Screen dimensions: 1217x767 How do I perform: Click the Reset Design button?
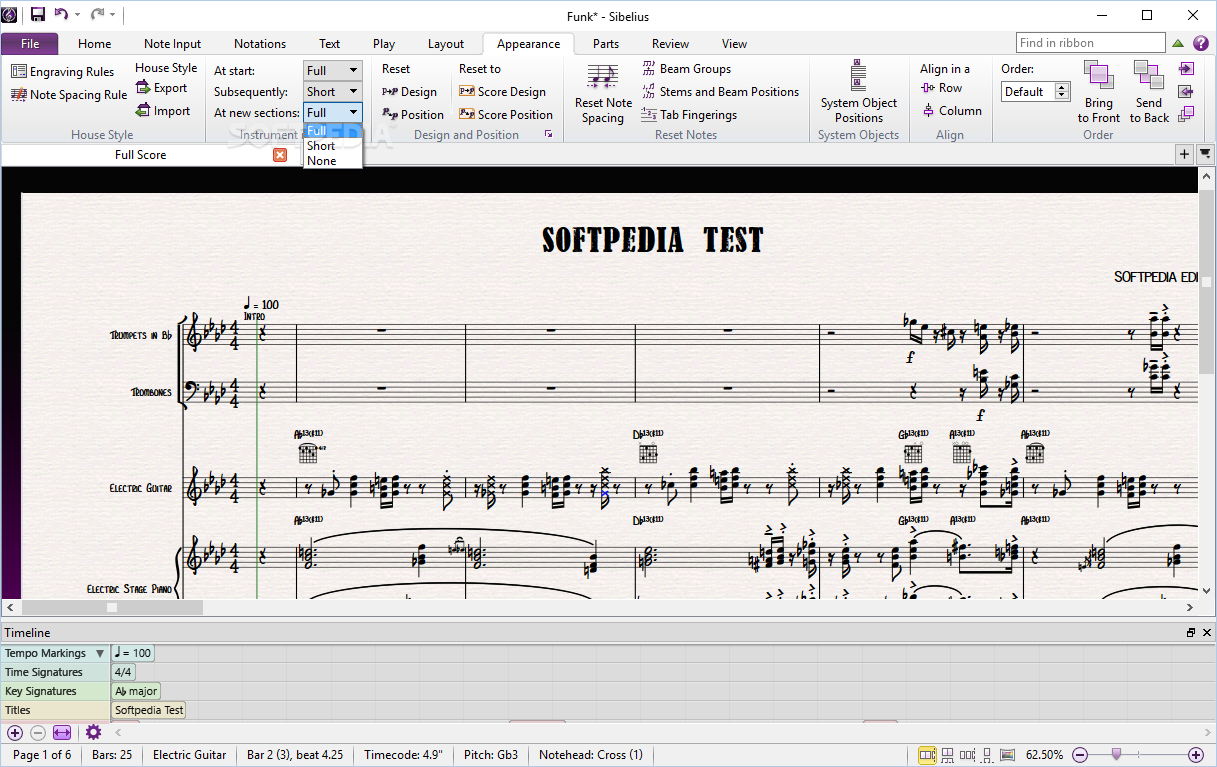click(409, 92)
